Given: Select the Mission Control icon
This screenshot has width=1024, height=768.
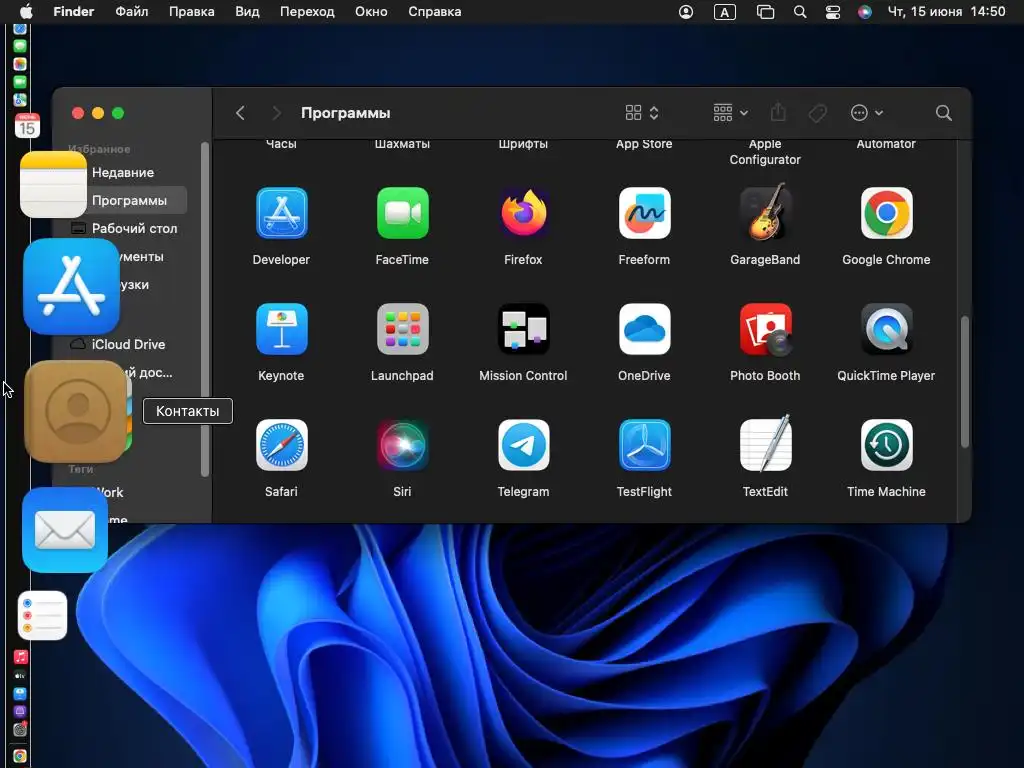Looking at the screenshot, I should [523, 329].
